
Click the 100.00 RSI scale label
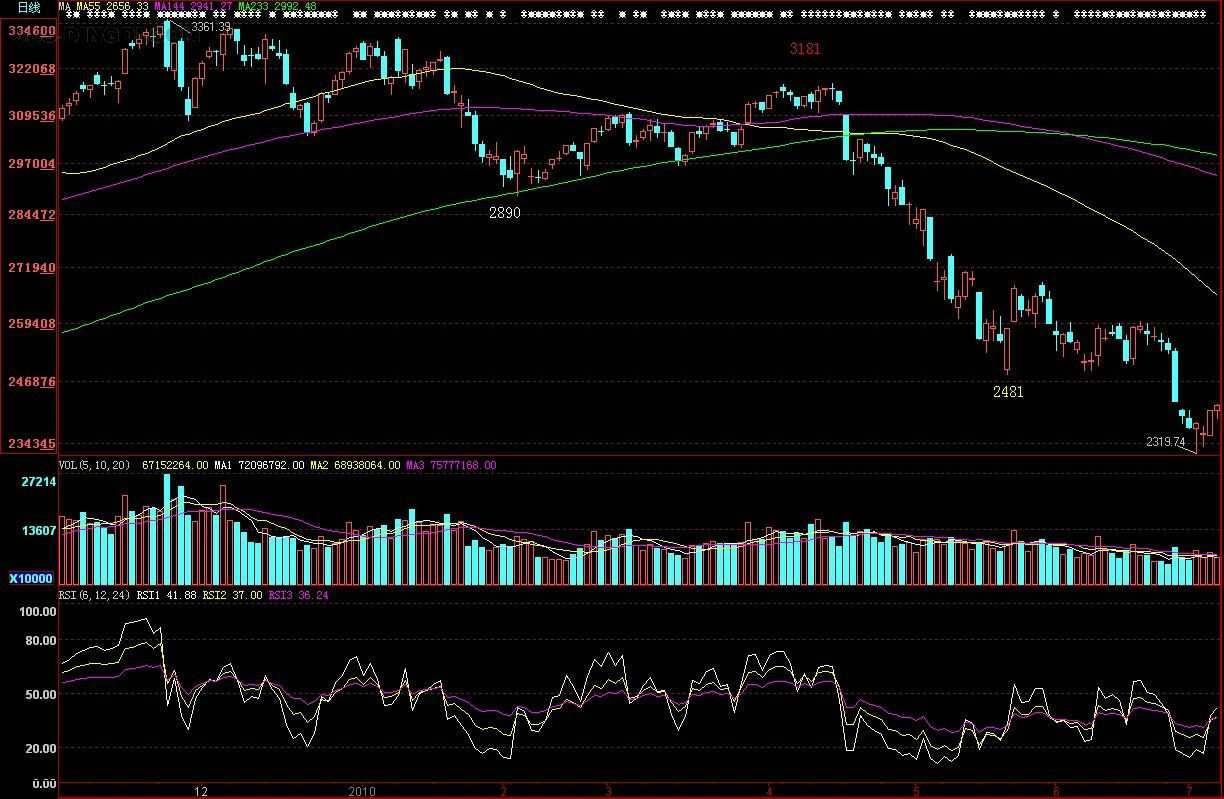coord(38,611)
